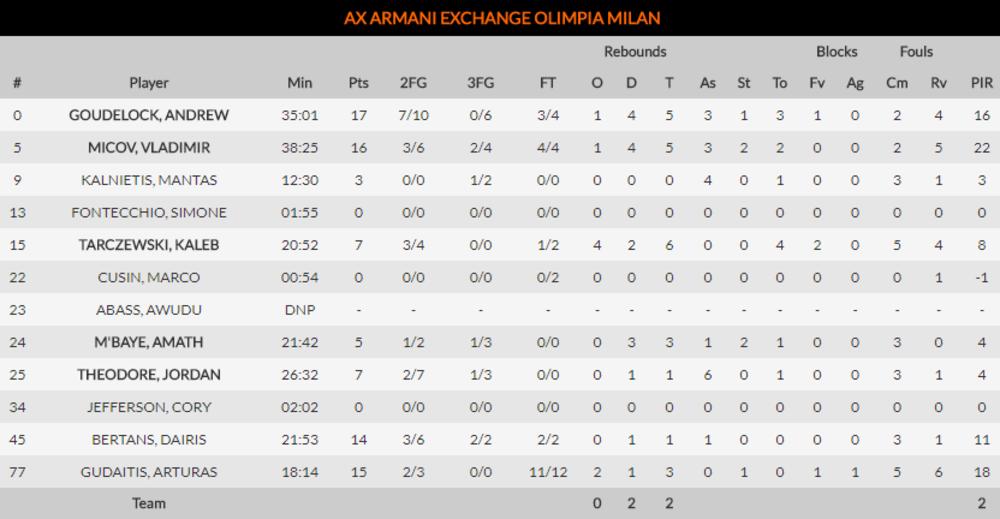Open Fontecchio, Simone player page
This screenshot has width=1000, height=519.
click(149, 213)
